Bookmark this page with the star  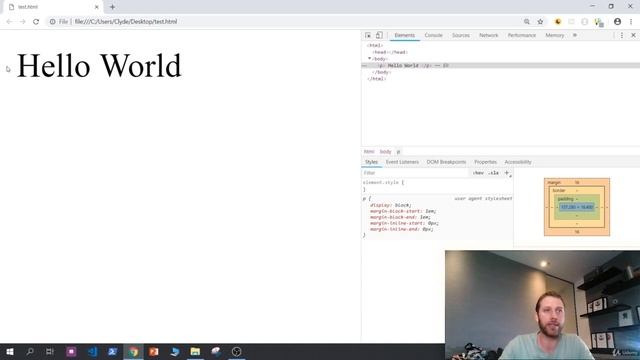coord(540,22)
